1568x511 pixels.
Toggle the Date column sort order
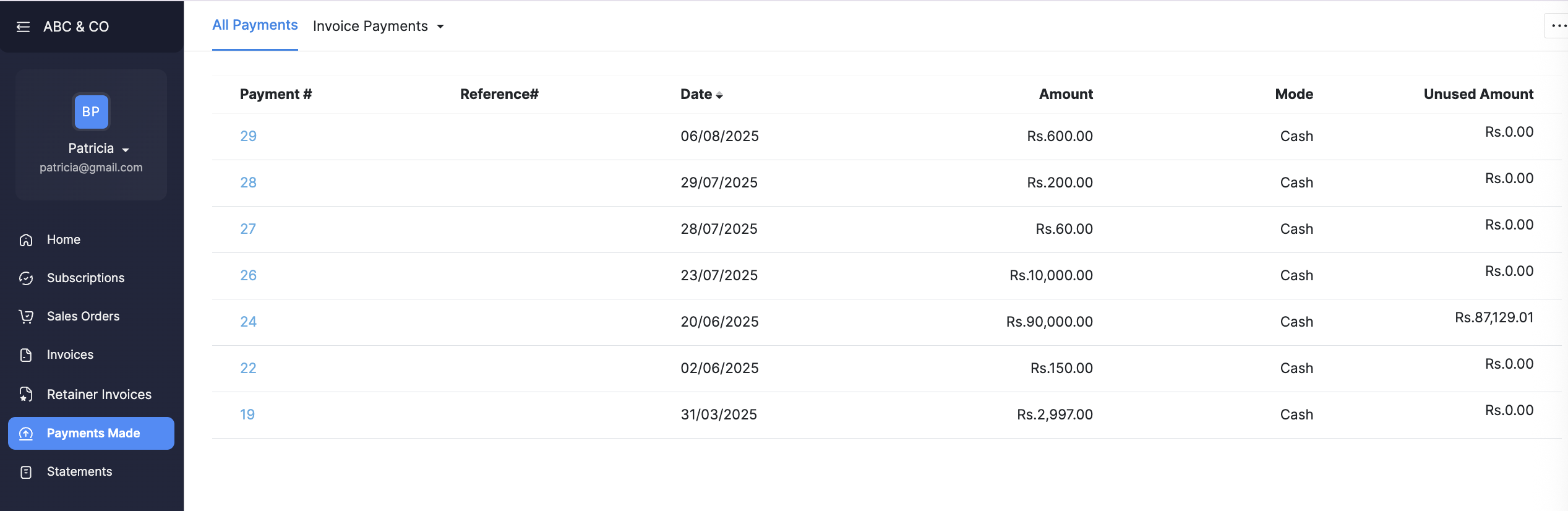click(x=719, y=95)
